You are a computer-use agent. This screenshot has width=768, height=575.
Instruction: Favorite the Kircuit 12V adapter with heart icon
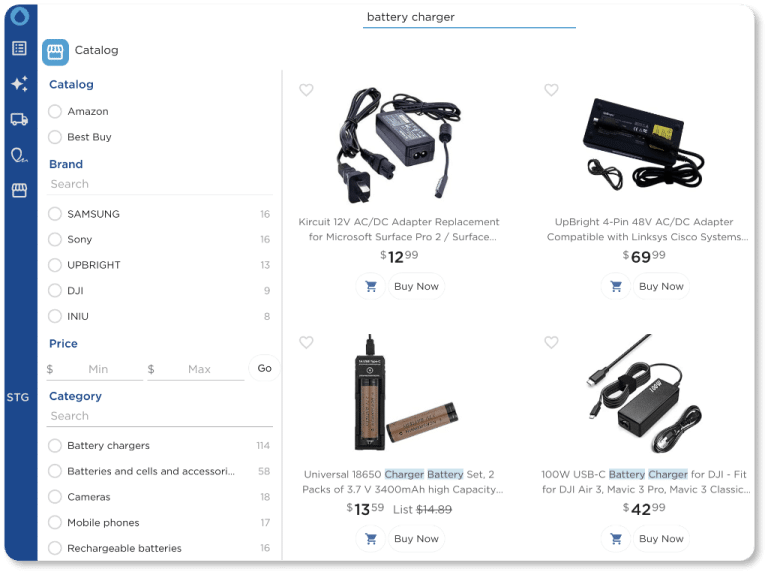[306, 90]
